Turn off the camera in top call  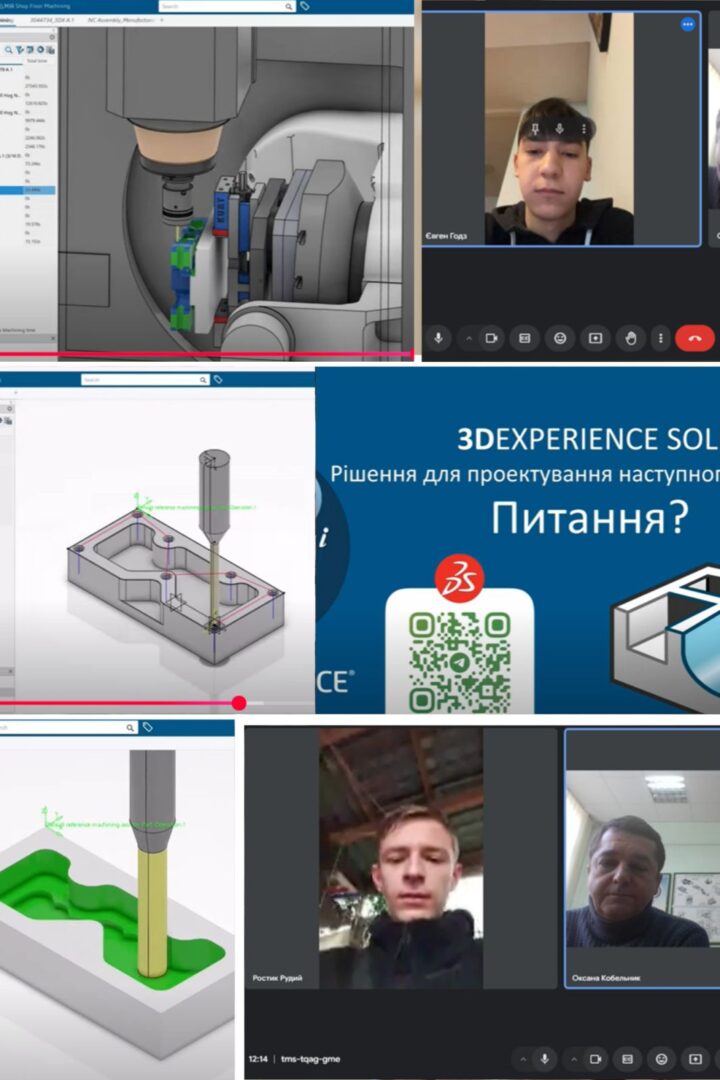click(x=491, y=338)
